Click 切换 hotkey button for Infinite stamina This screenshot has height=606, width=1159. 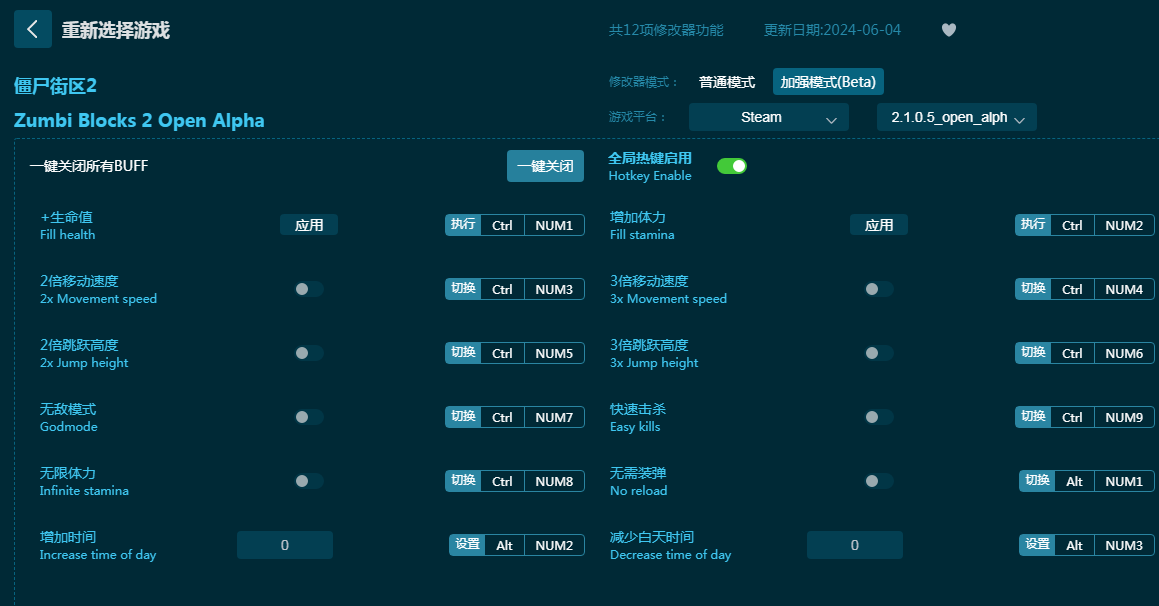pos(463,481)
